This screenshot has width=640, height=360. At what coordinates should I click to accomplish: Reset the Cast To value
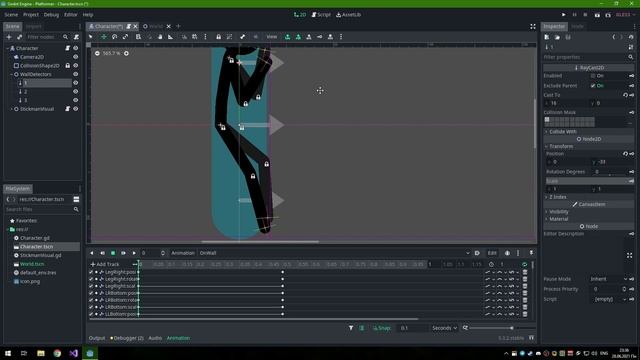pyautogui.click(x=625, y=95)
